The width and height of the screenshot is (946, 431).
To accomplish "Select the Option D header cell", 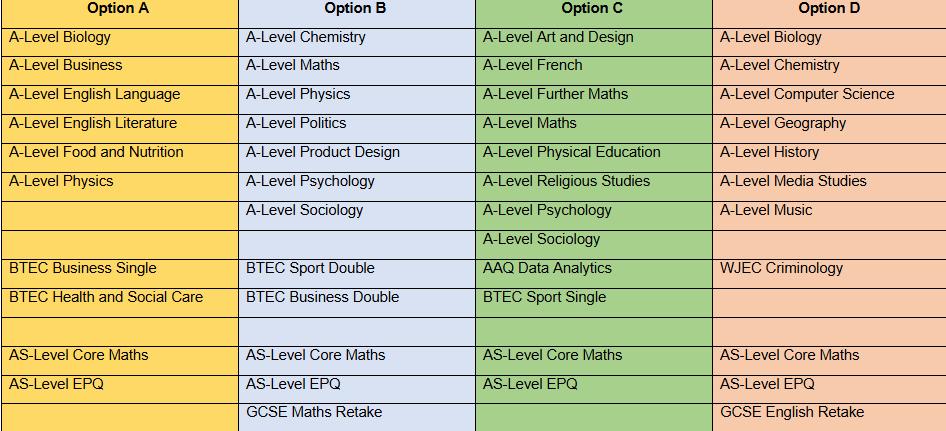I will point(829,9).
